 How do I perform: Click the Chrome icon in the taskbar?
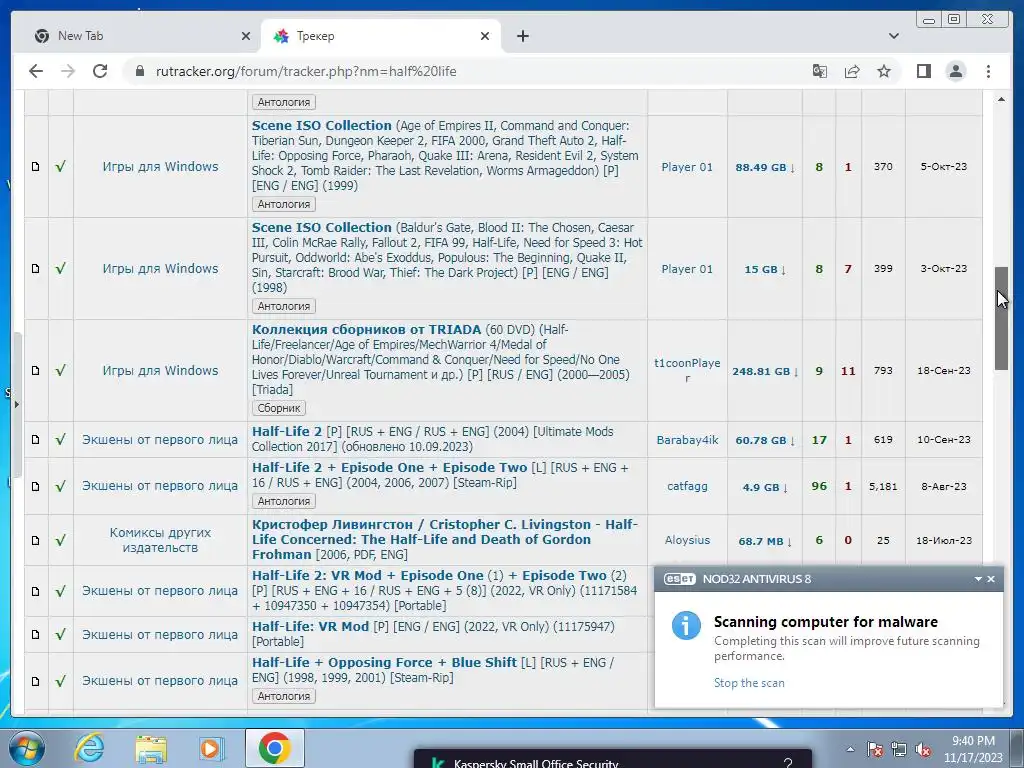pos(274,748)
